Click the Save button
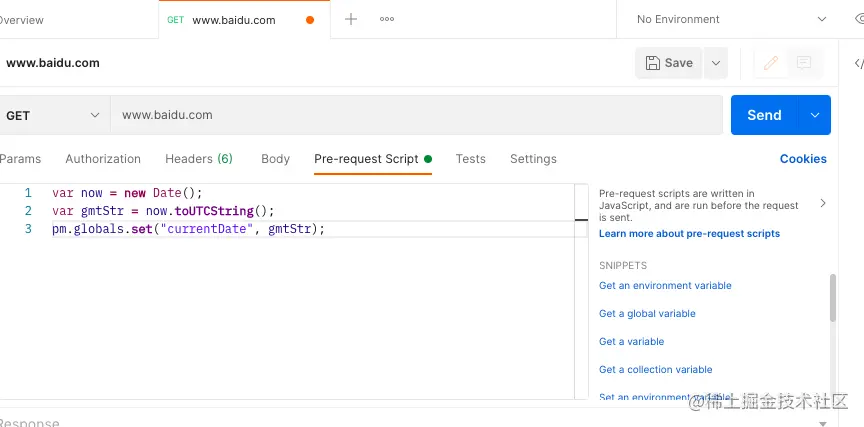The height and width of the screenshot is (427, 864). [x=669, y=63]
